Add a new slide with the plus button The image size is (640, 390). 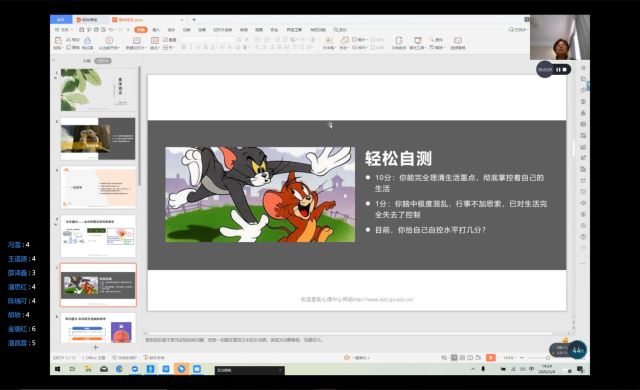95,347
